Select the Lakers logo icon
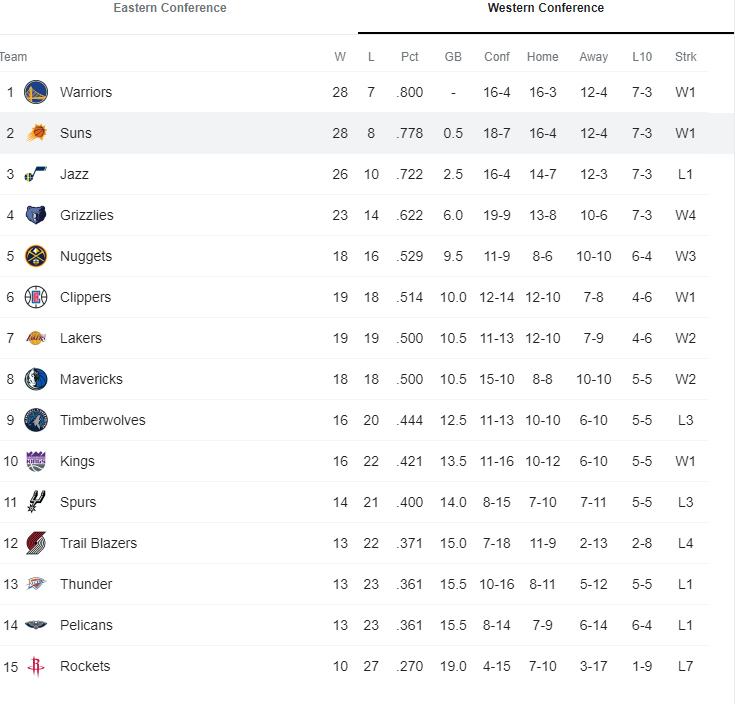The image size is (735, 704). pyautogui.click(x=36, y=338)
